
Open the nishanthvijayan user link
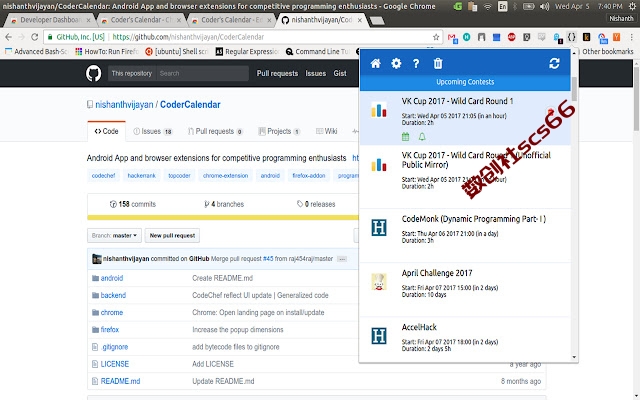tap(124, 104)
